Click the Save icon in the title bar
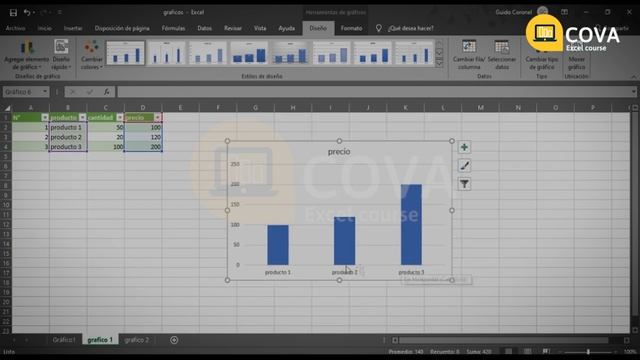Image resolution: width=640 pixels, height=360 pixels. (13, 13)
